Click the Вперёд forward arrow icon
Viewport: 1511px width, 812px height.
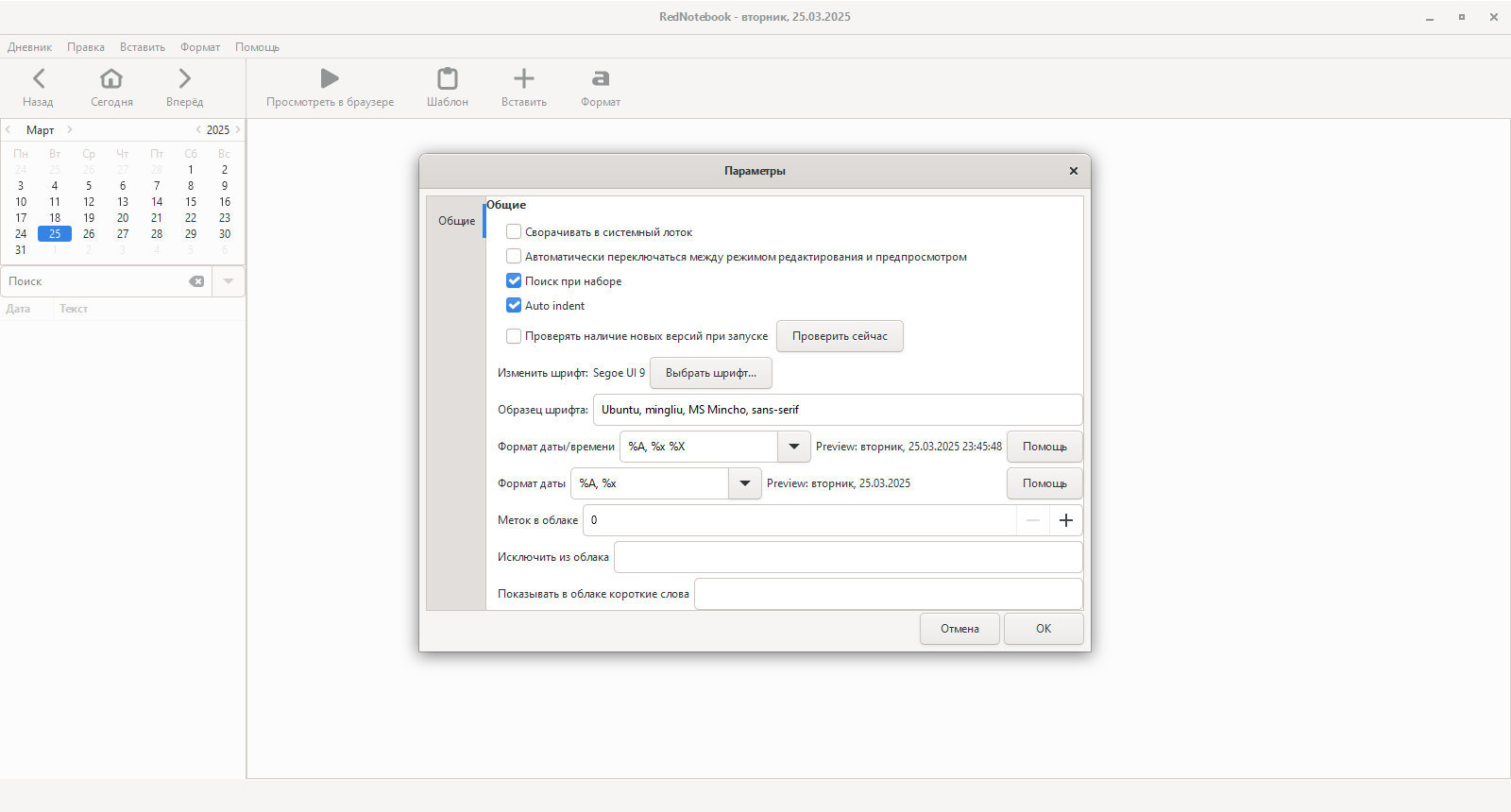point(184,78)
